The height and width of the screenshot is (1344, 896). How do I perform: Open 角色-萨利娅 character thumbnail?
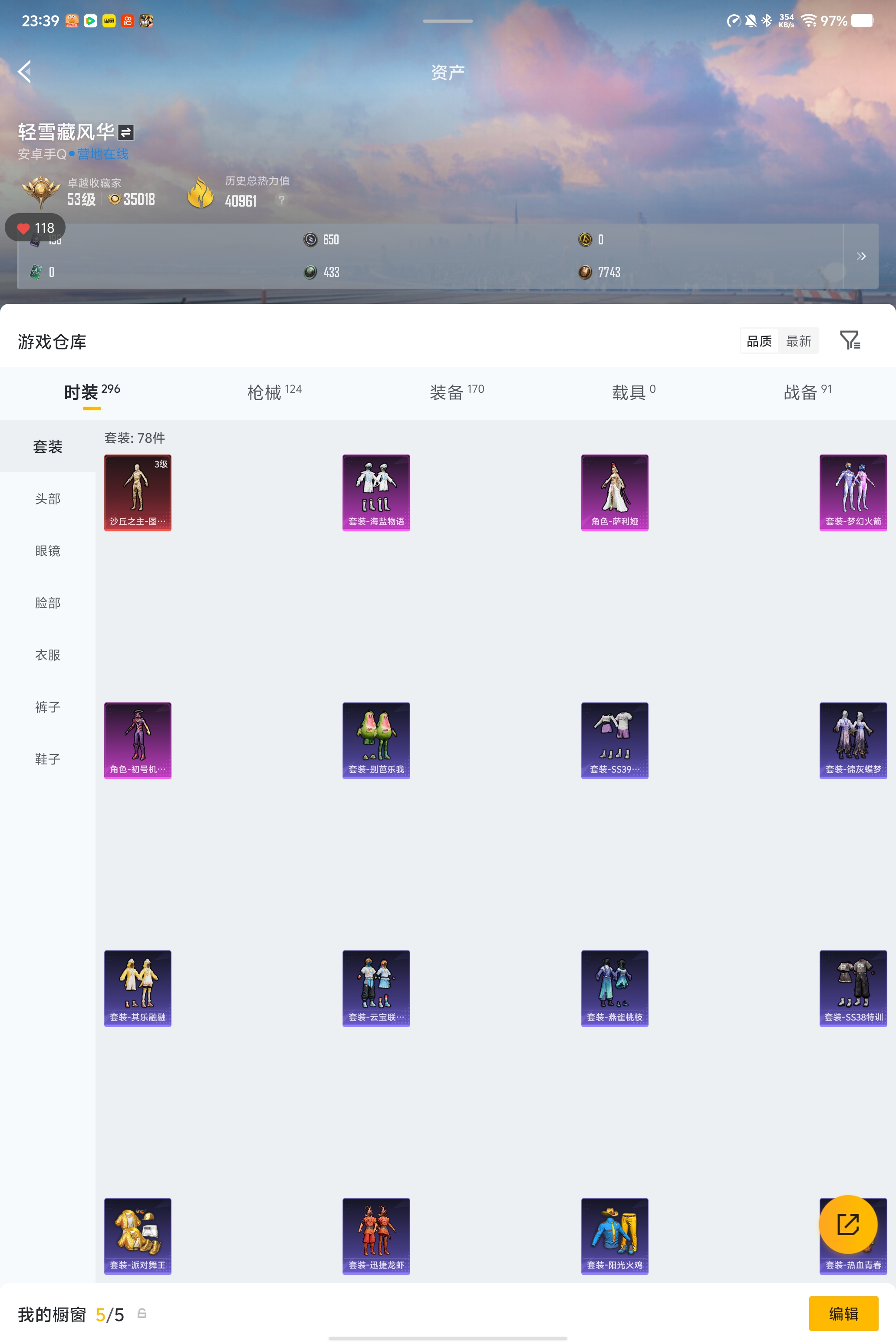pos(615,493)
